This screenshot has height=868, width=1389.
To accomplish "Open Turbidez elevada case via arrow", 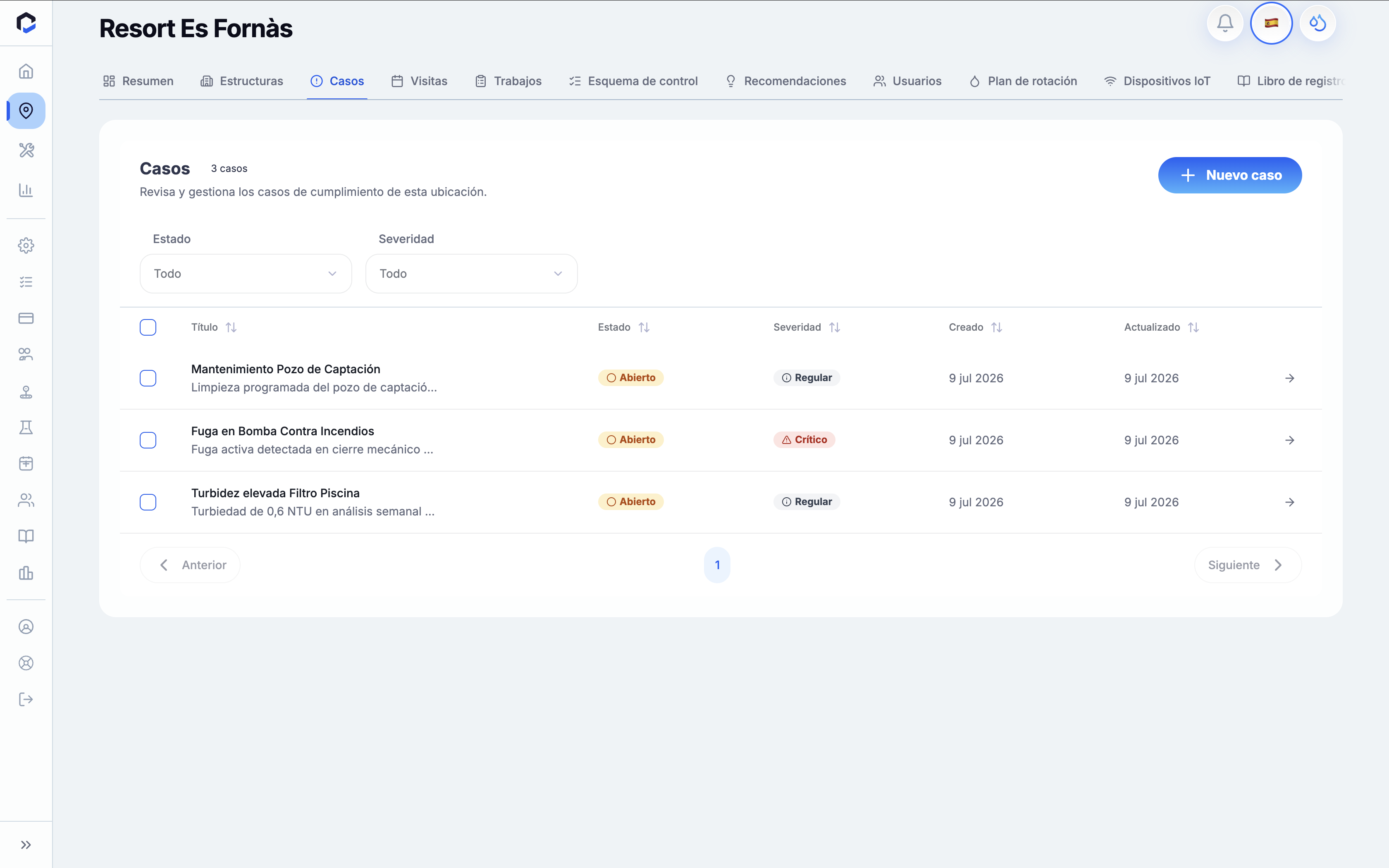I will click(x=1290, y=502).
